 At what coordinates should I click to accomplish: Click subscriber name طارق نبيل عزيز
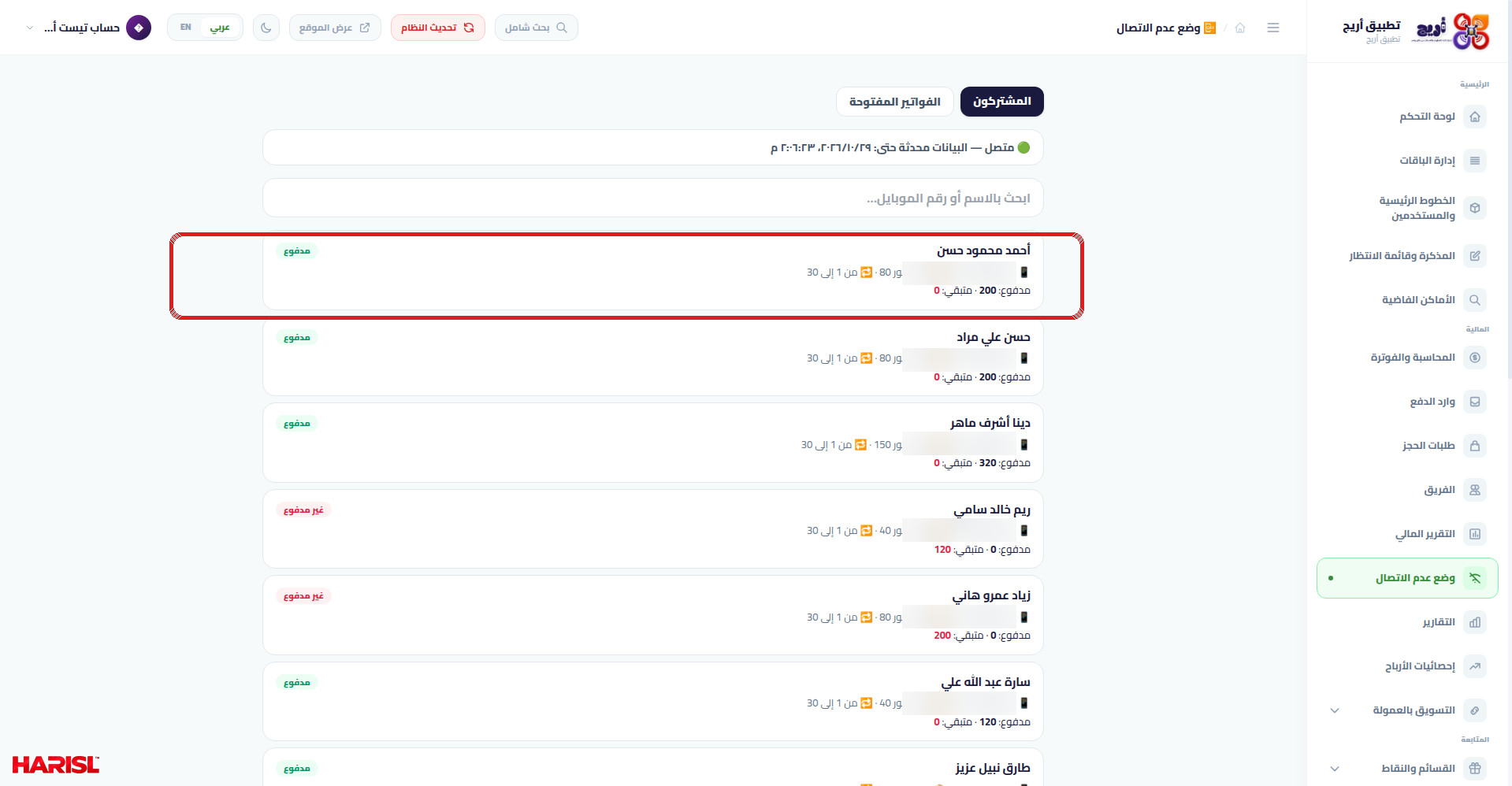click(x=993, y=768)
